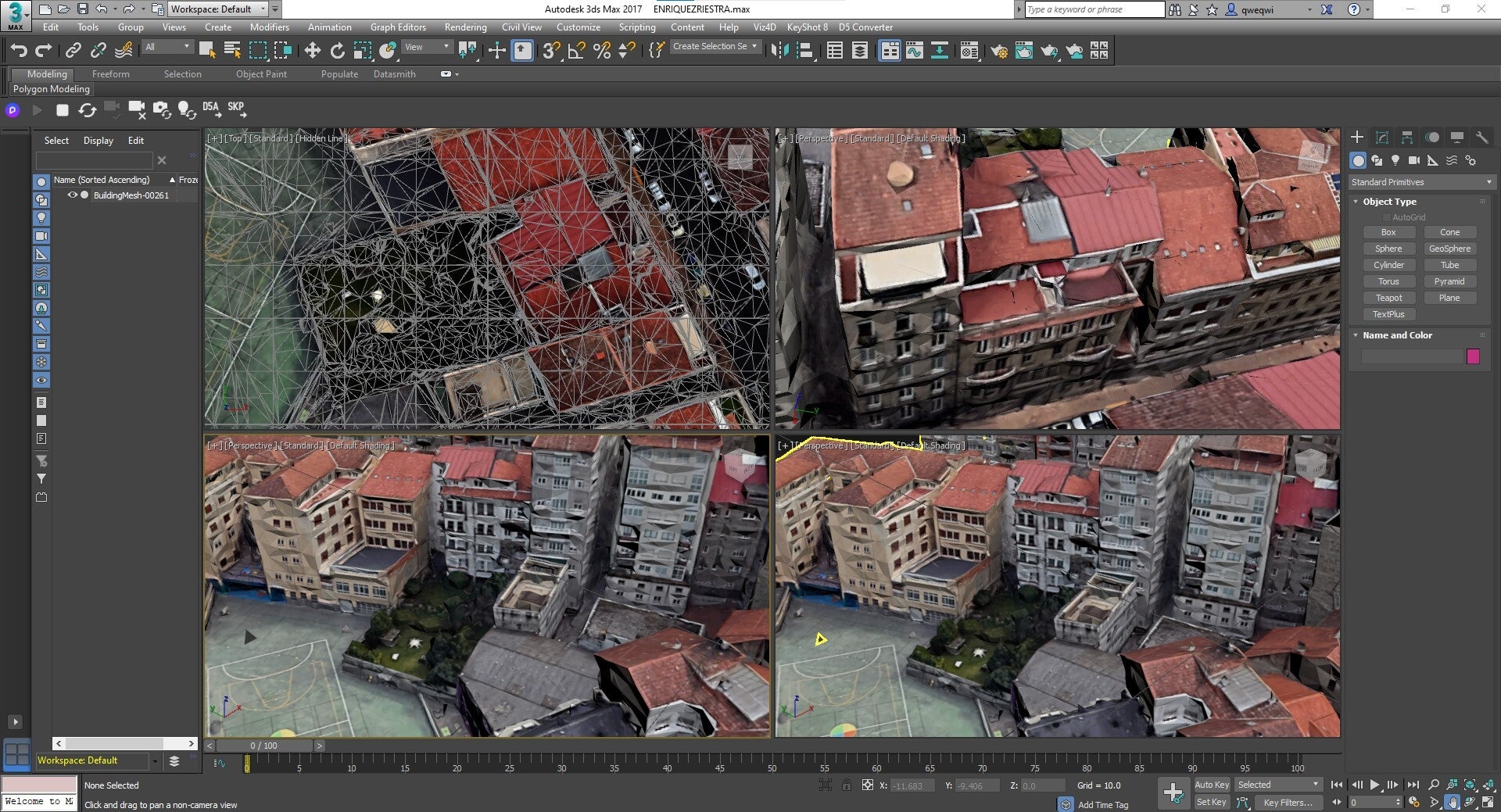Choose the Cameras category icon
The height and width of the screenshot is (812, 1501).
(1413, 160)
